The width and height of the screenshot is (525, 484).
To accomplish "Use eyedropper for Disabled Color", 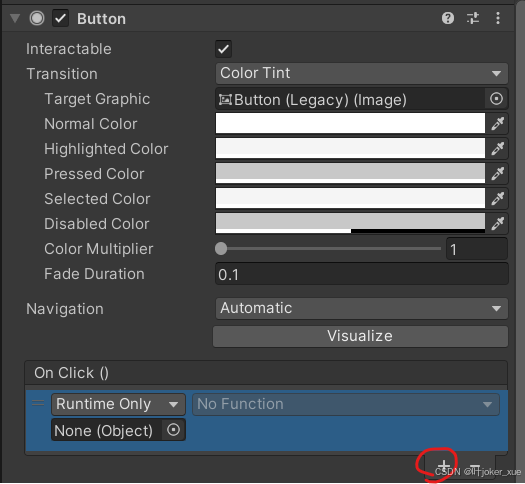I will [x=498, y=224].
